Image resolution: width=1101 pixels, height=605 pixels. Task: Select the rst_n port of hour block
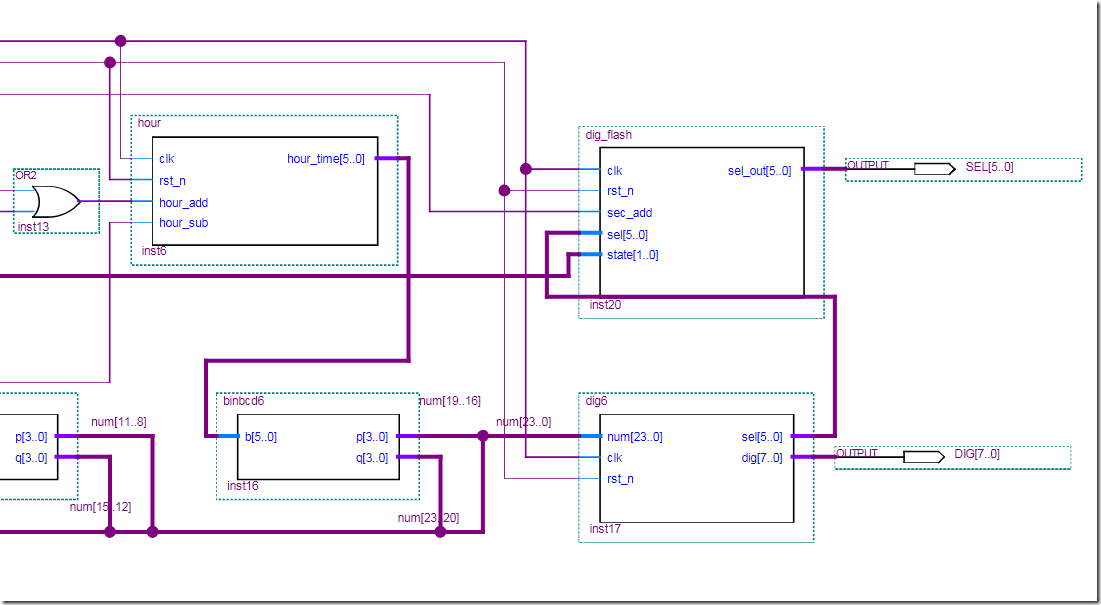172,180
